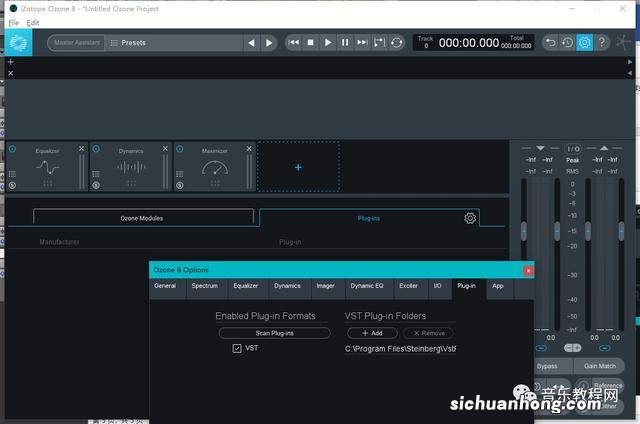Screen dimensions: 640x424
Task: Open the Help question mark
Action: [602, 42]
